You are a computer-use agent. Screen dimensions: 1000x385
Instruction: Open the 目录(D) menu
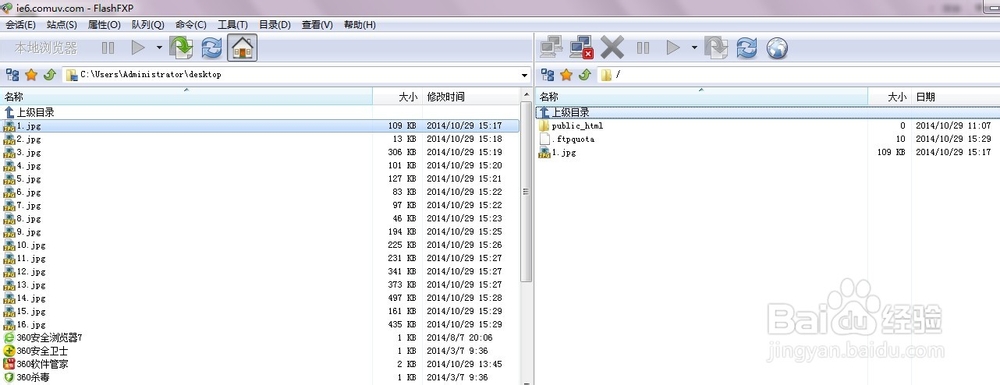coord(275,25)
